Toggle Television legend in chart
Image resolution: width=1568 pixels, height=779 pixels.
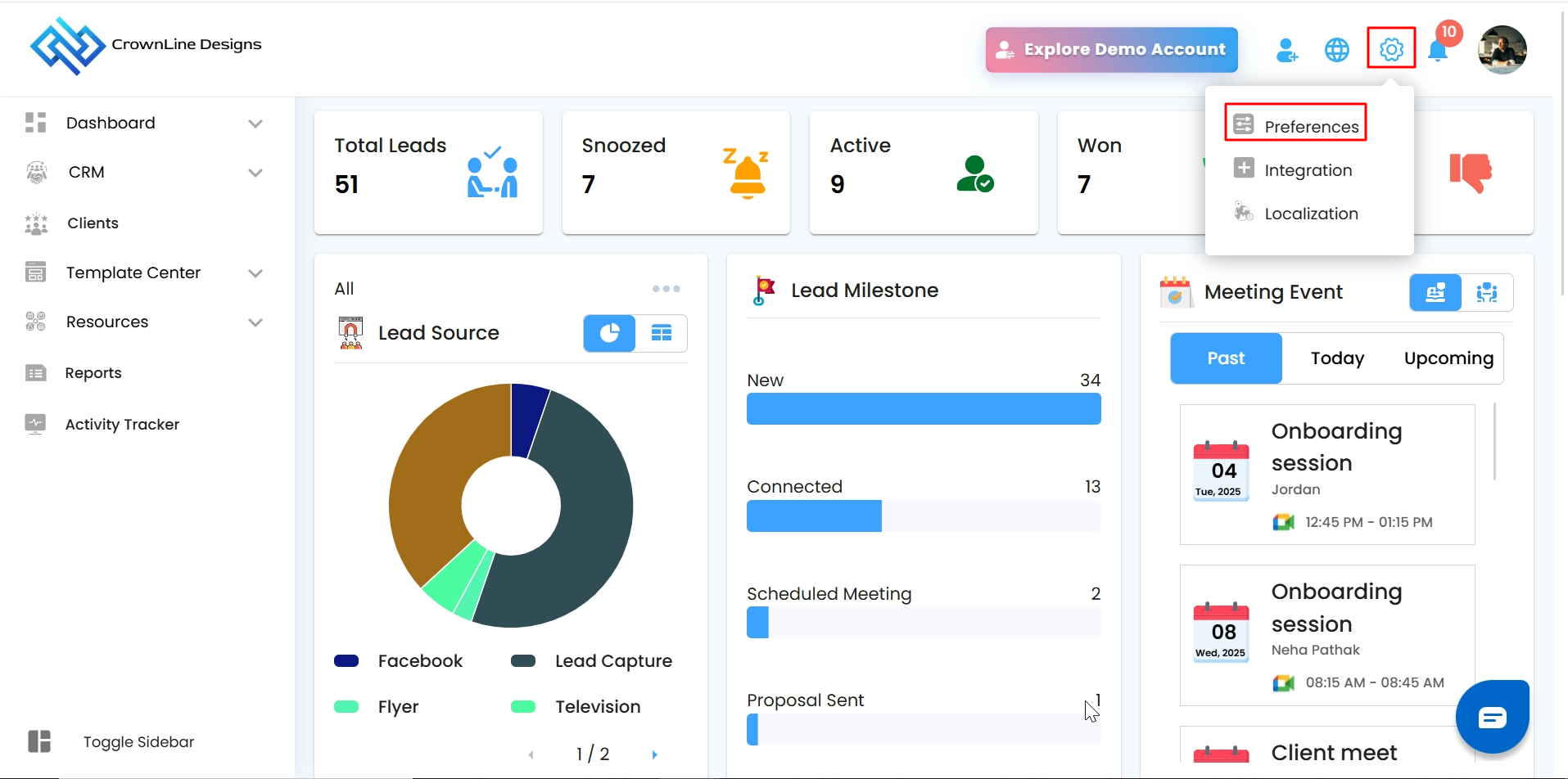tap(576, 707)
